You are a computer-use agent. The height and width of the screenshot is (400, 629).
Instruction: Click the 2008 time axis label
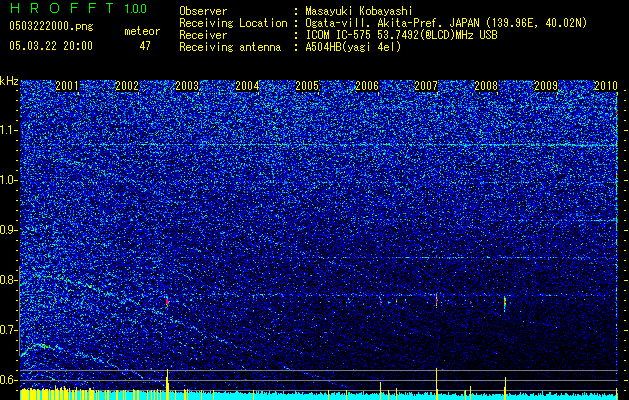[486, 85]
